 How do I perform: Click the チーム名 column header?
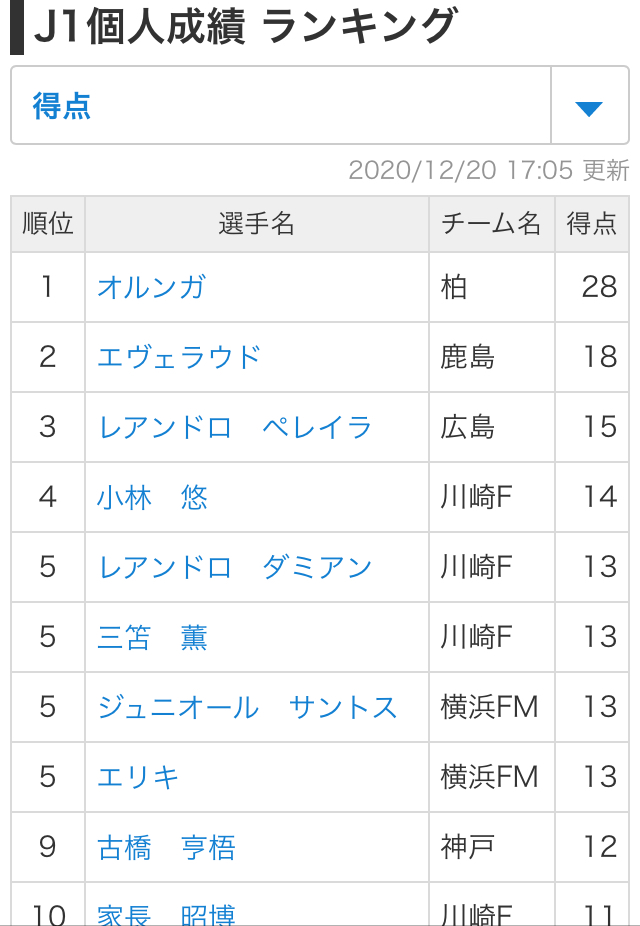[492, 224]
